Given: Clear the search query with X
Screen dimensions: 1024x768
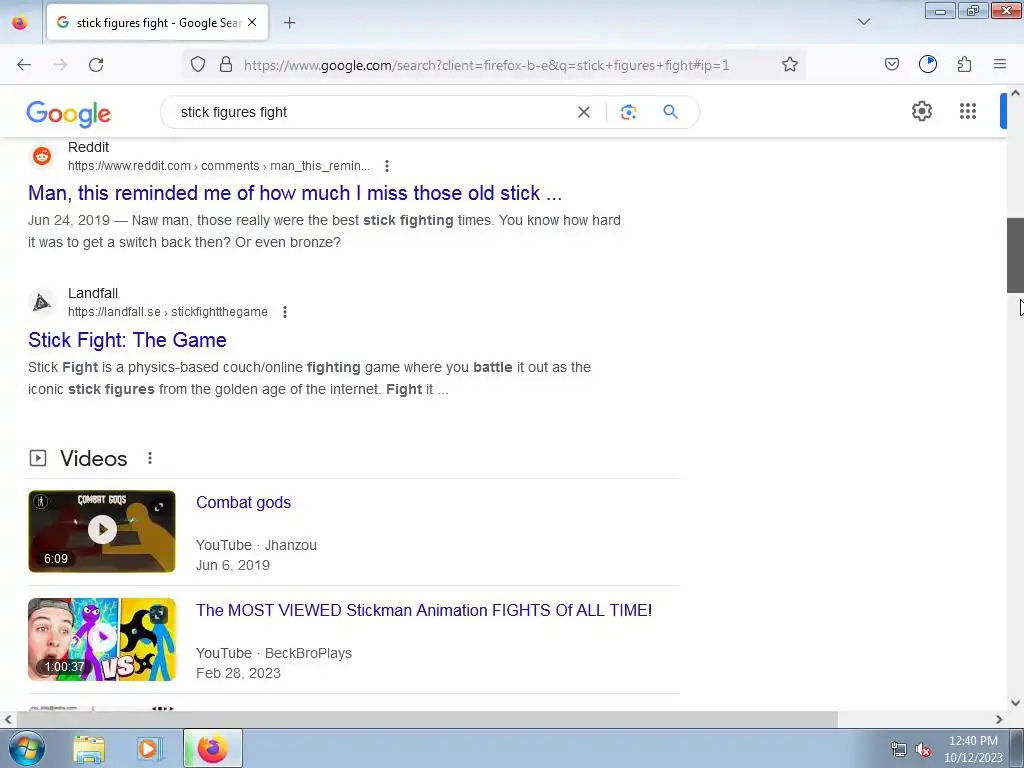Looking at the screenshot, I should pyautogui.click(x=584, y=112).
